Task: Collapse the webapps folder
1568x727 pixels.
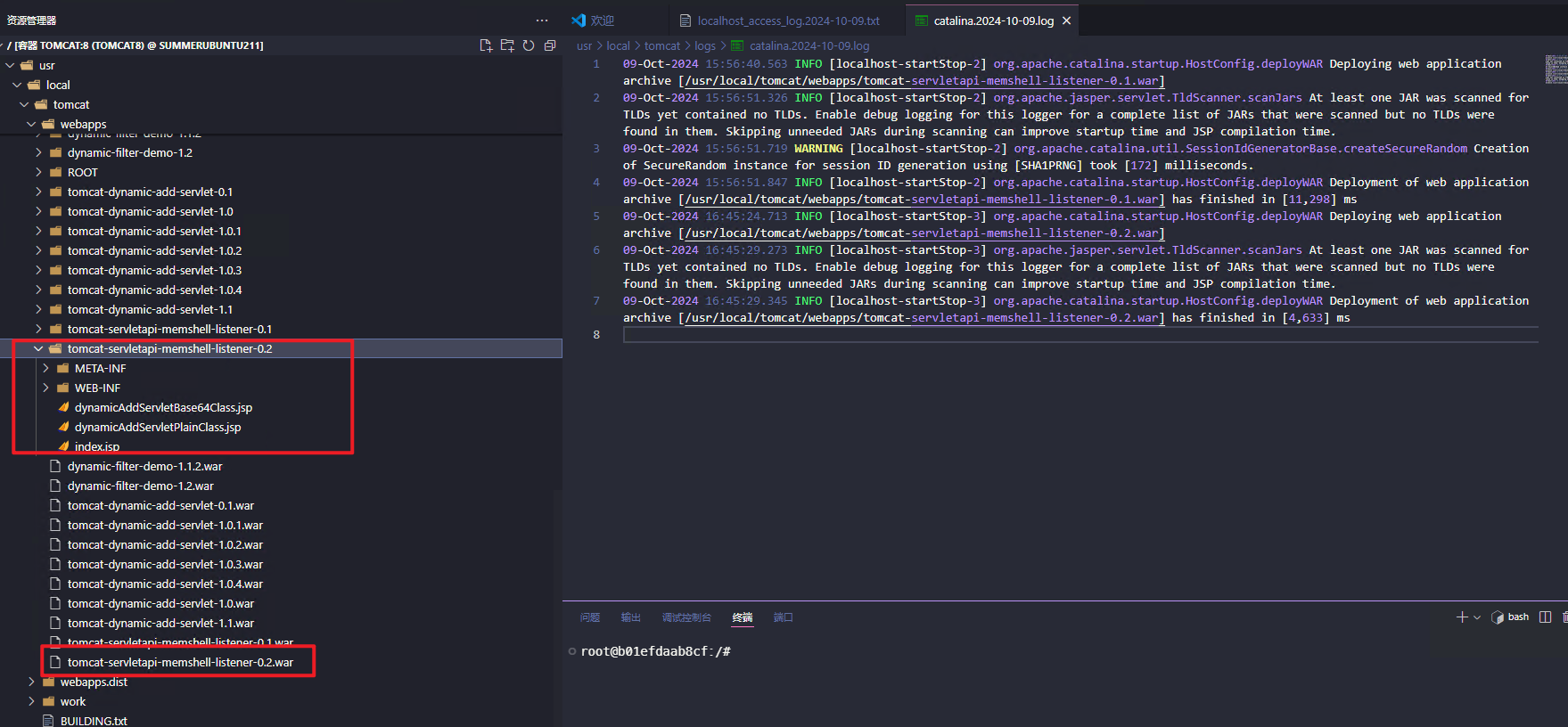Action: 32,124
